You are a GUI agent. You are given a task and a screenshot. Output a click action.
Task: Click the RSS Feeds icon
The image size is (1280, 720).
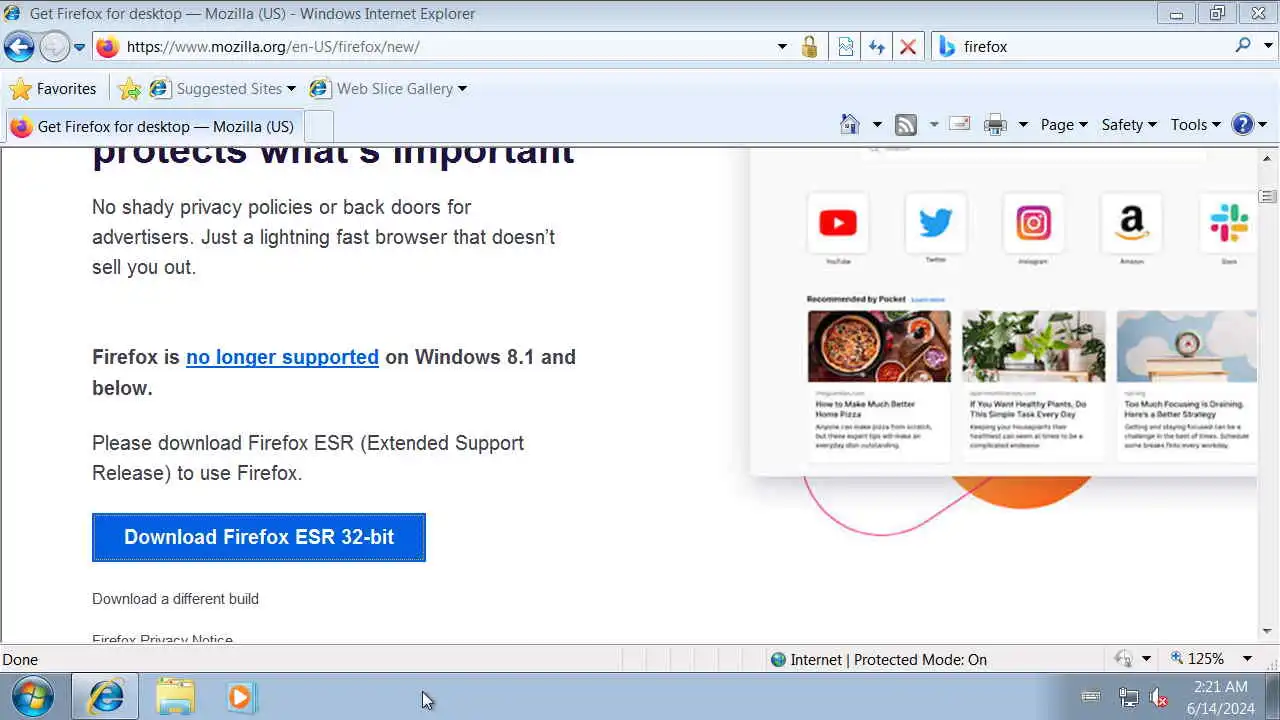pos(906,124)
